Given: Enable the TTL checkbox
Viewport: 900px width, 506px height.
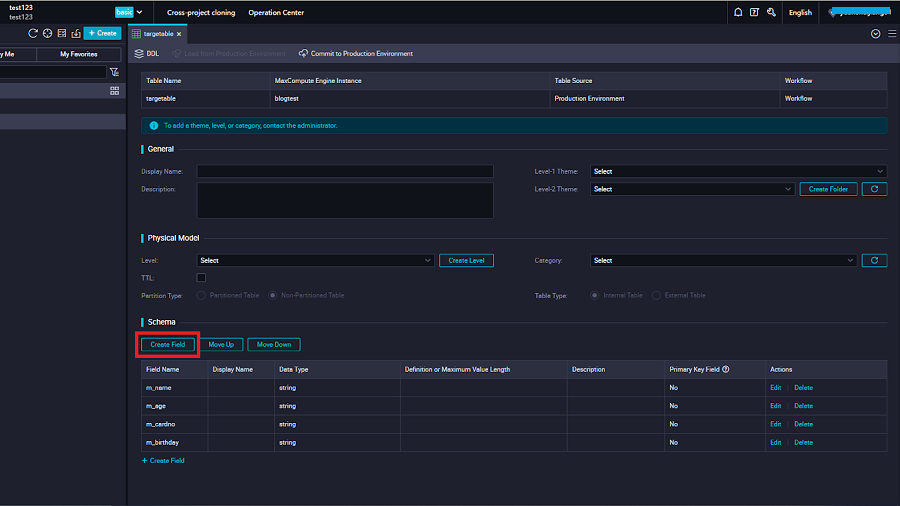Looking at the screenshot, I should coord(201,277).
